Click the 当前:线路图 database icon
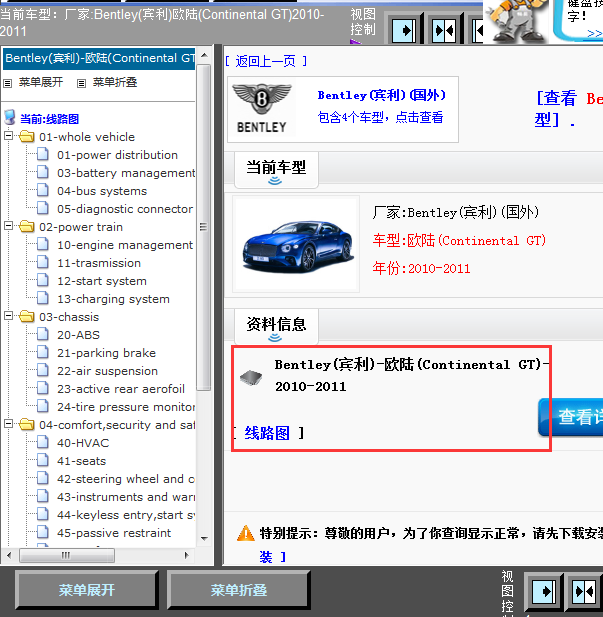This screenshot has height=617, width=603. pyautogui.click(x=9, y=118)
